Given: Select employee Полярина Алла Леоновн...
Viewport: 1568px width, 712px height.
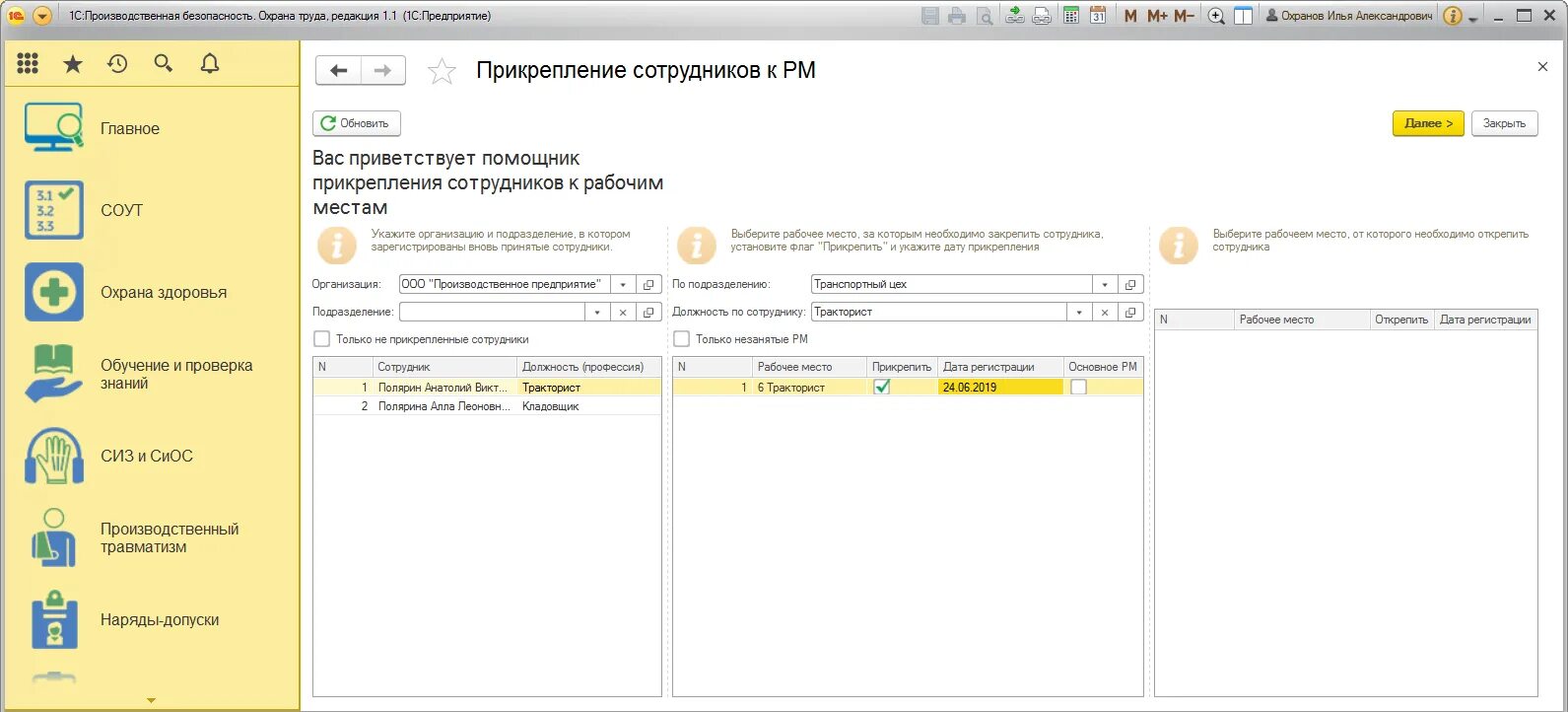Looking at the screenshot, I should coord(443,406).
